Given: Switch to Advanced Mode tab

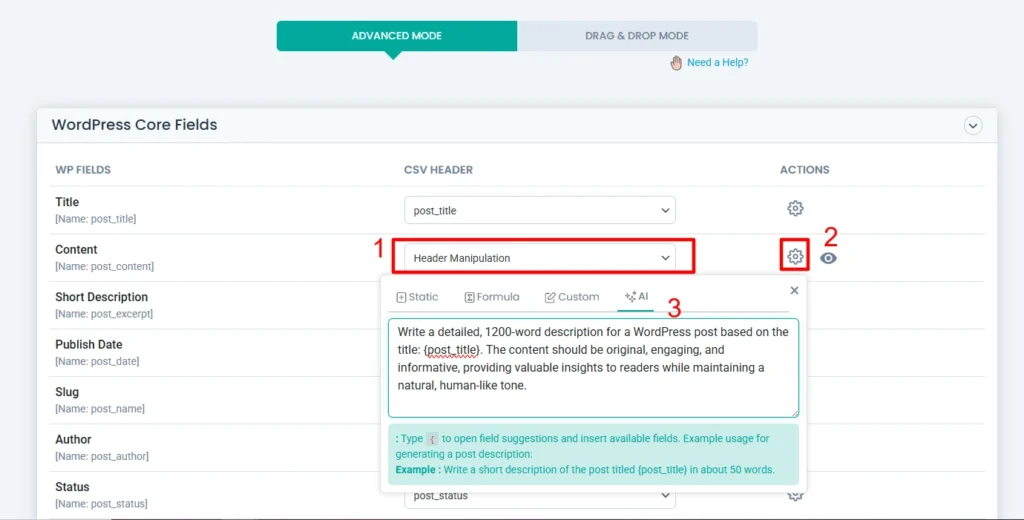Looking at the screenshot, I should click(397, 36).
